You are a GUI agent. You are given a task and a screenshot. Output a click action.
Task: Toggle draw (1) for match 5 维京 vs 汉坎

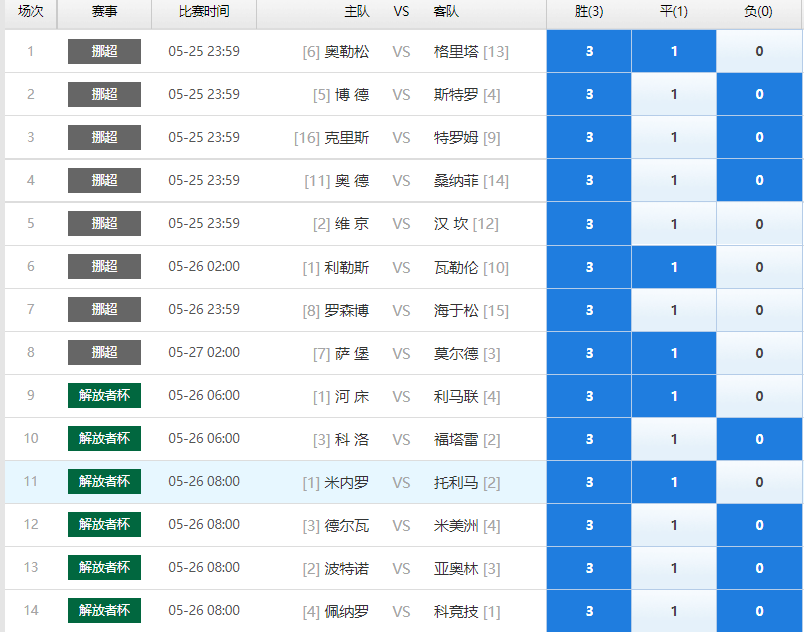coord(674,223)
